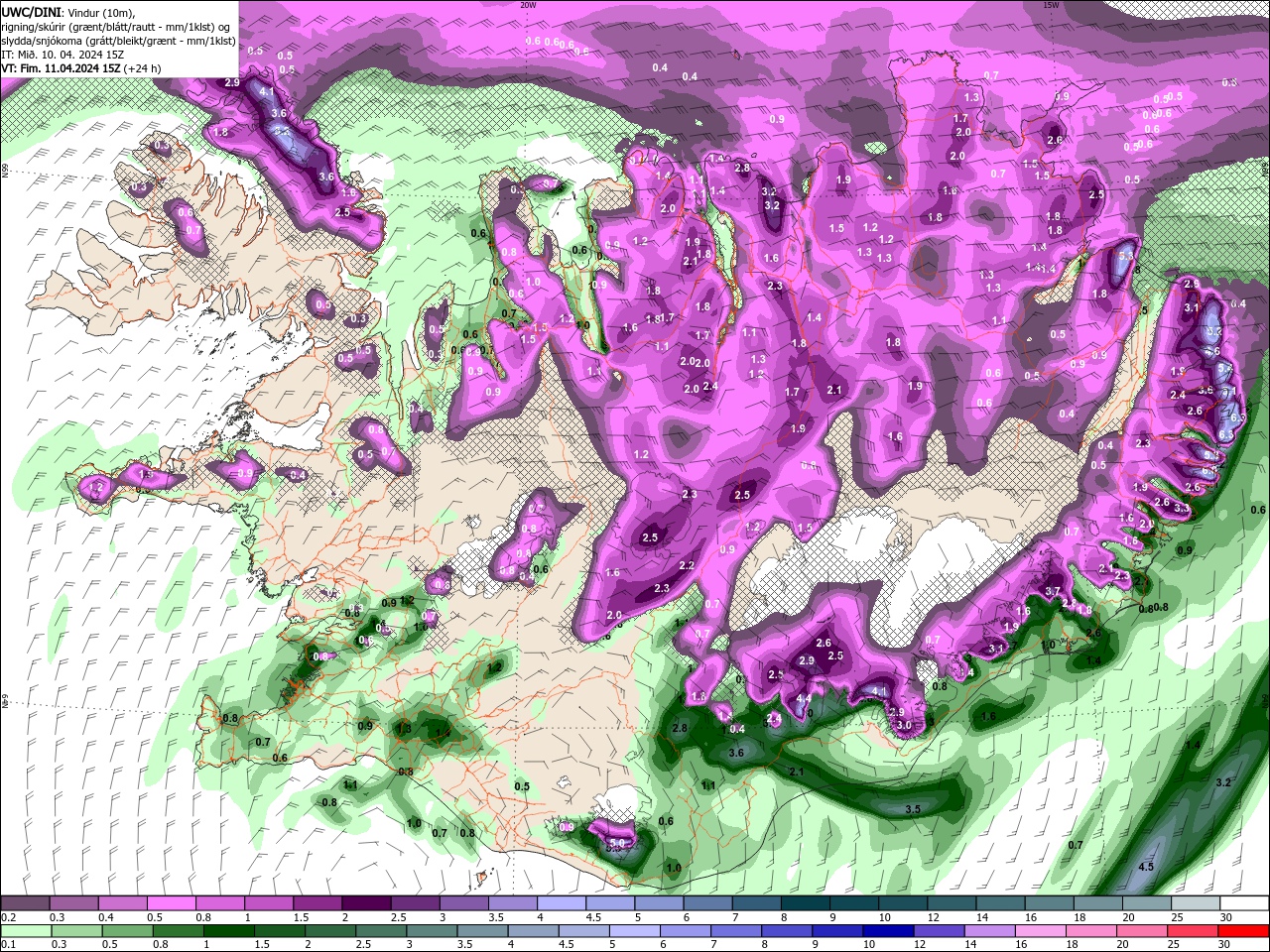1270x952 pixels.
Task: Select the 'slydda/snjókoma' legend description line
Action: [118, 41]
